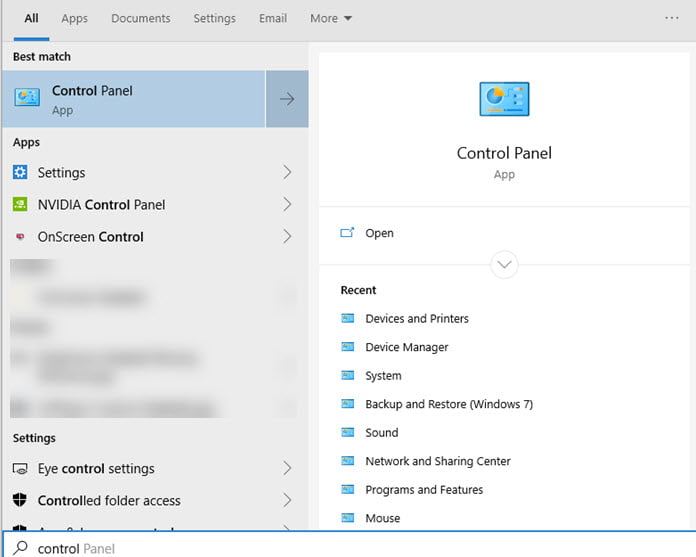Open Controlled folder access result
The image size is (696, 557).
coord(153,500)
